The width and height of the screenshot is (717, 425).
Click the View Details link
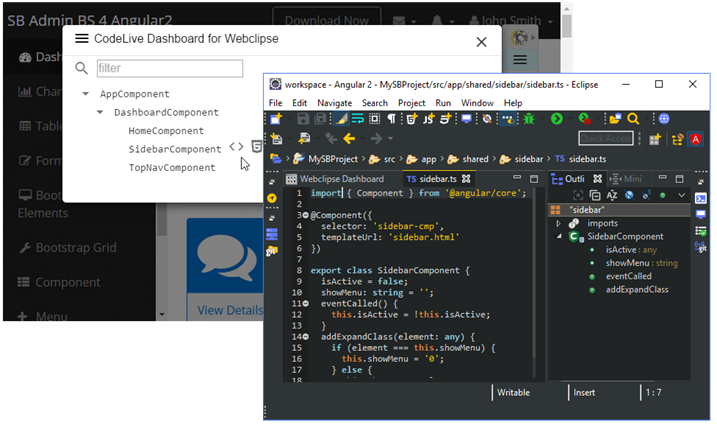coord(224,310)
